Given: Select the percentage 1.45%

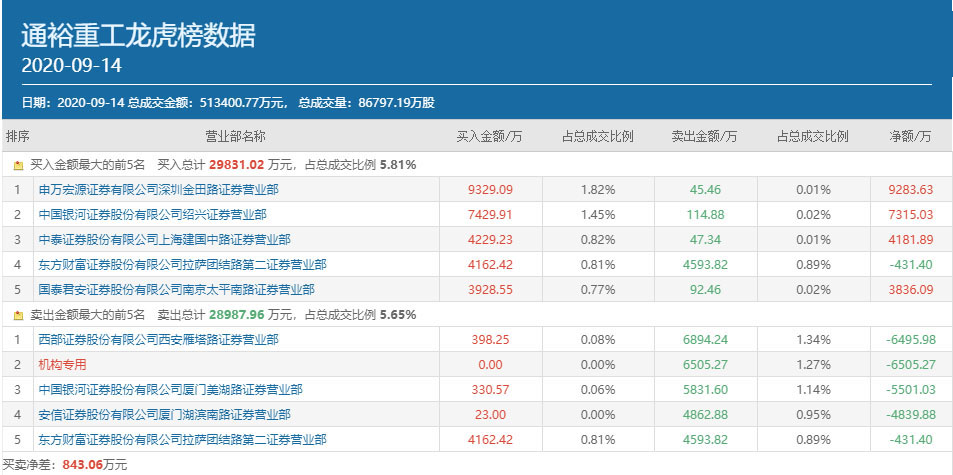Looking at the screenshot, I should pos(598,214).
